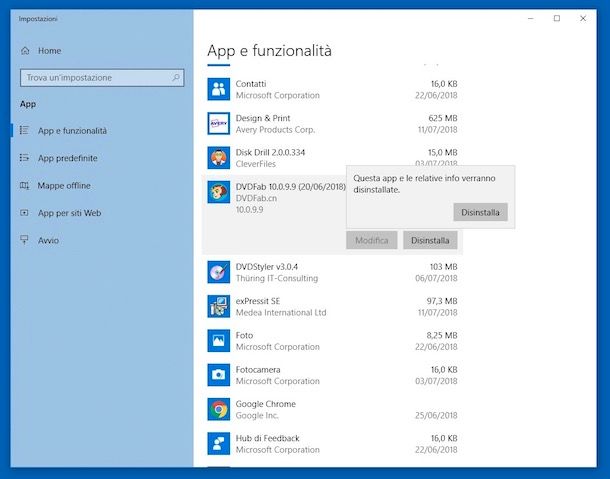
Task: Click the Disk Drill app icon
Action: pos(219,158)
